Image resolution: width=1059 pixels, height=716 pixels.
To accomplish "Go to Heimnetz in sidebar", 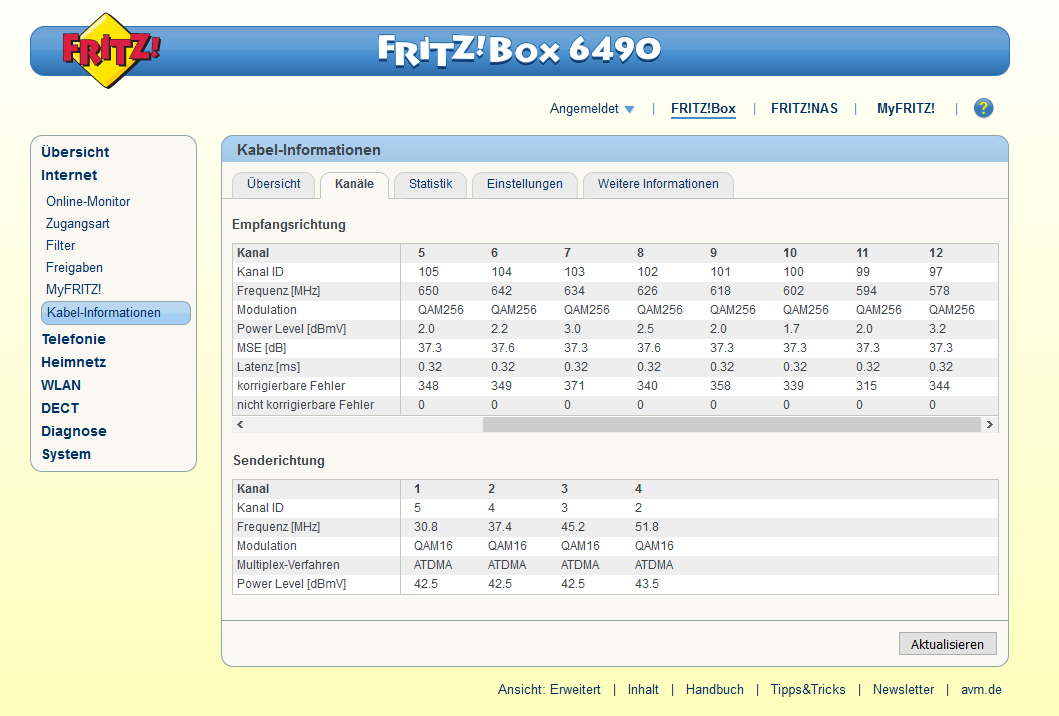I will (73, 362).
